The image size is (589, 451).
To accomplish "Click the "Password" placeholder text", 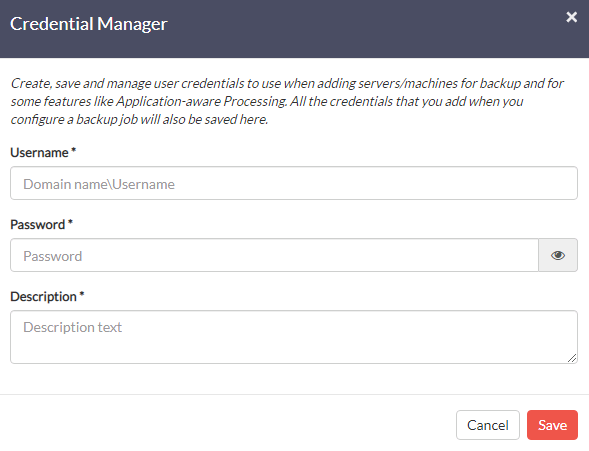I will point(53,256).
